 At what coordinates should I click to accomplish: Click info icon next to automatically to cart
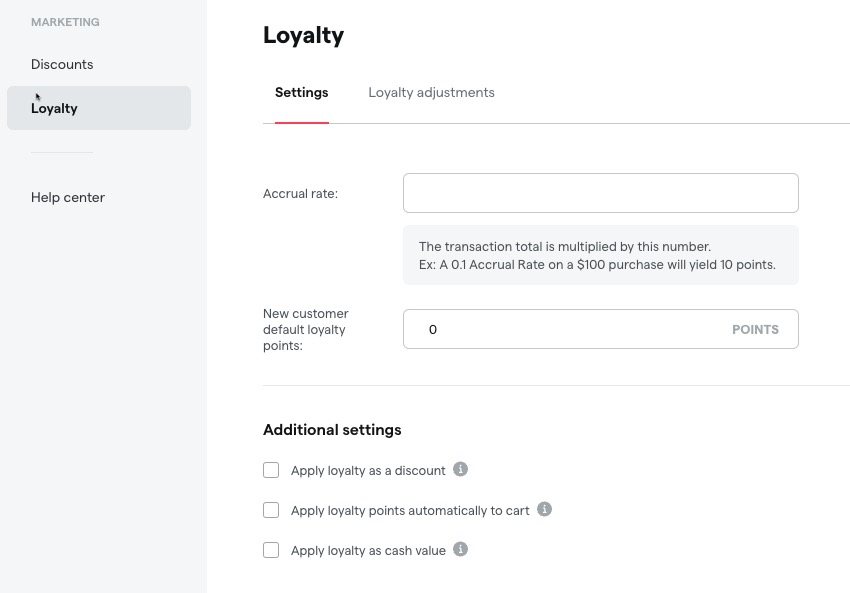tap(544, 510)
